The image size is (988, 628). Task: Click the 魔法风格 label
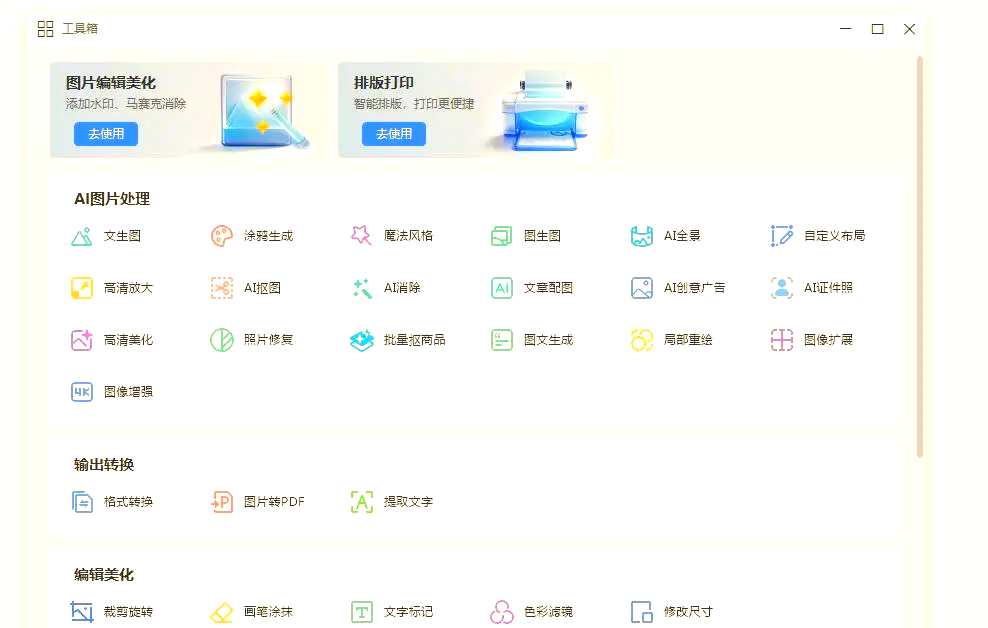click(x=408, y=236)
